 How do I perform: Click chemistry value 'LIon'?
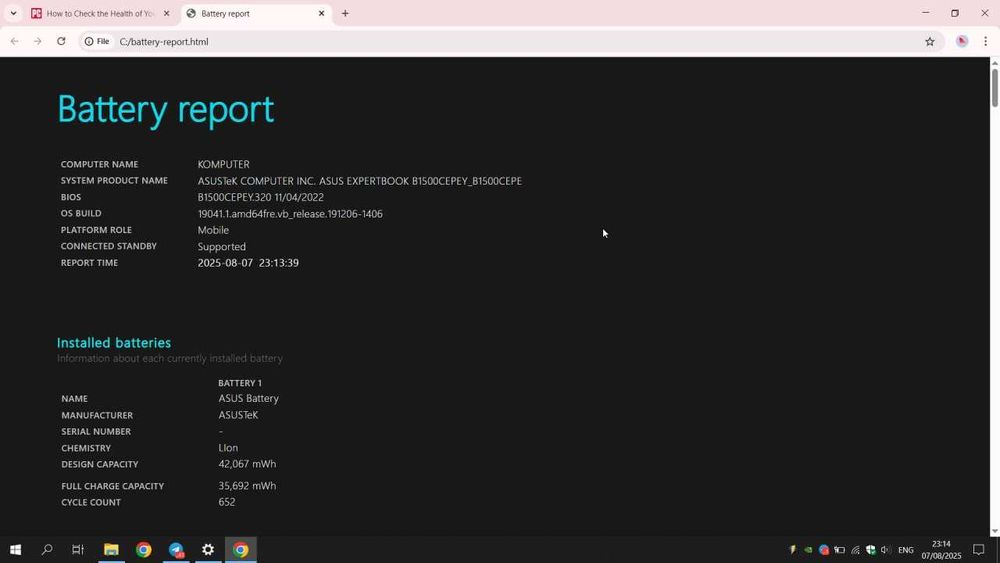pos(228,448)
